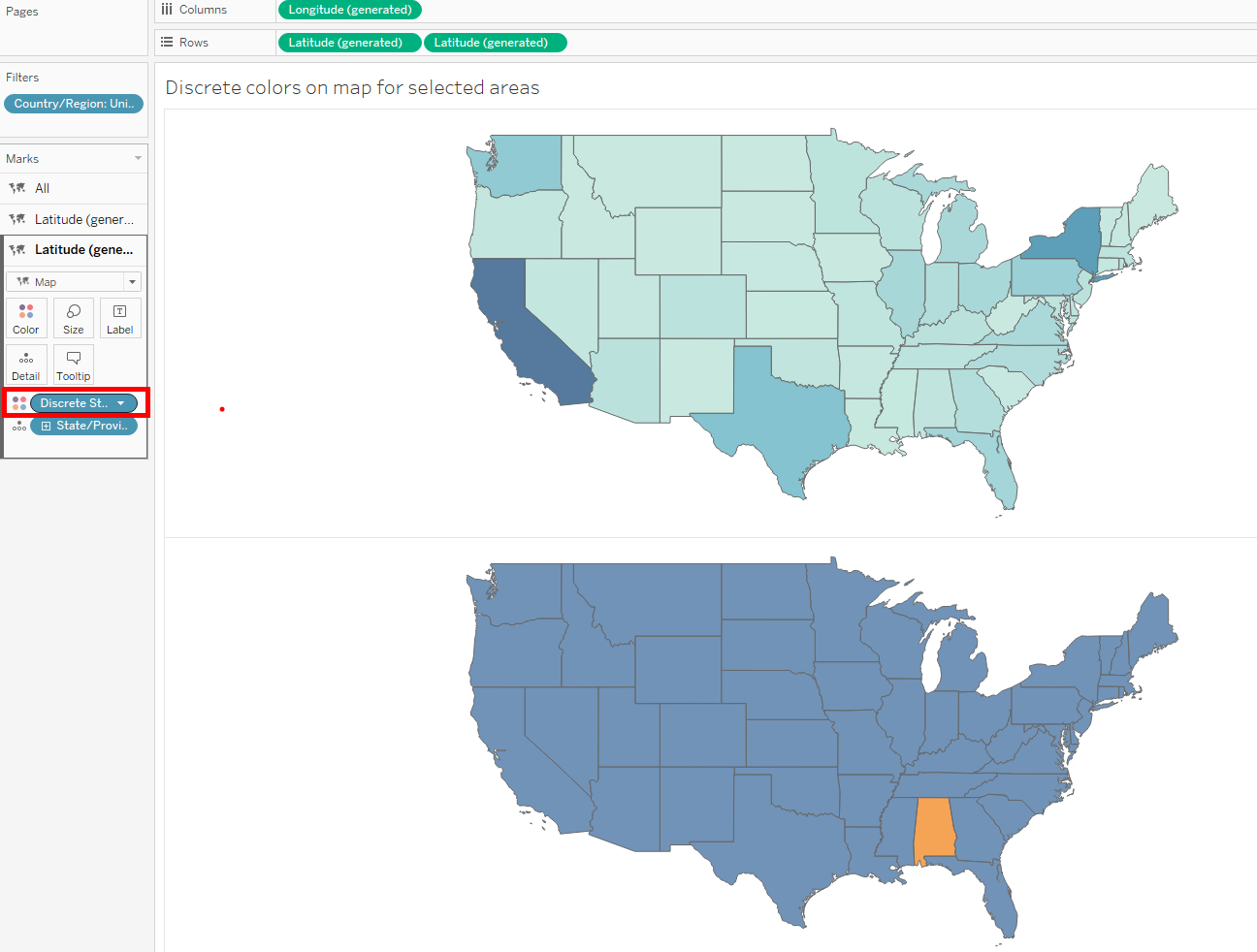
Task: Expand State/Provi.. pill with plus icon
Action: (46, 426)
